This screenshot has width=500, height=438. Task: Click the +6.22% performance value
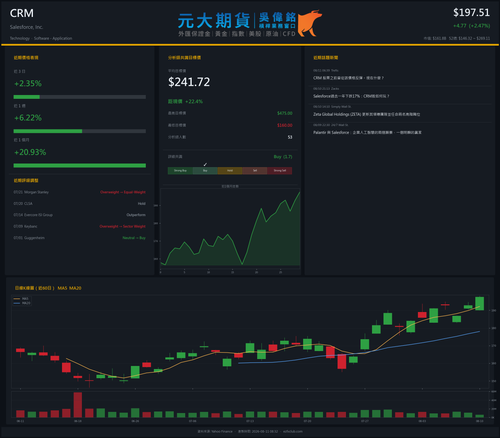pyautogui.click(x=28, y=118)
